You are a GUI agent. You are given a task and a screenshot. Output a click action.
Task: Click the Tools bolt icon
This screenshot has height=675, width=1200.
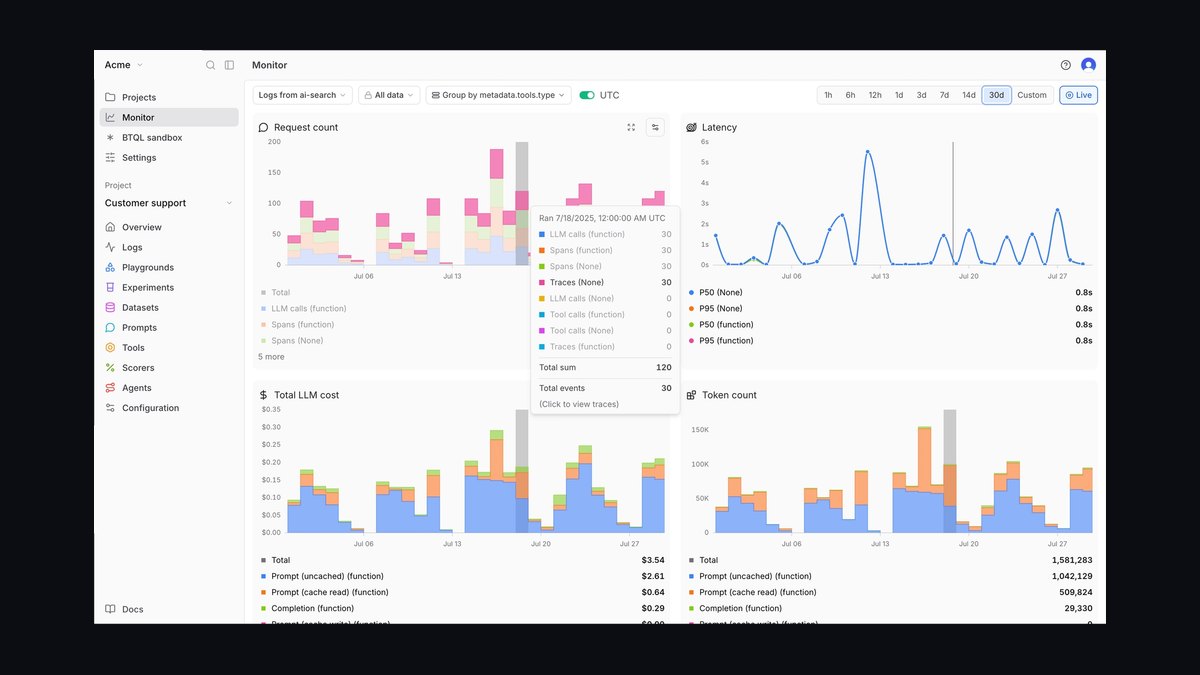pos(111,347)
